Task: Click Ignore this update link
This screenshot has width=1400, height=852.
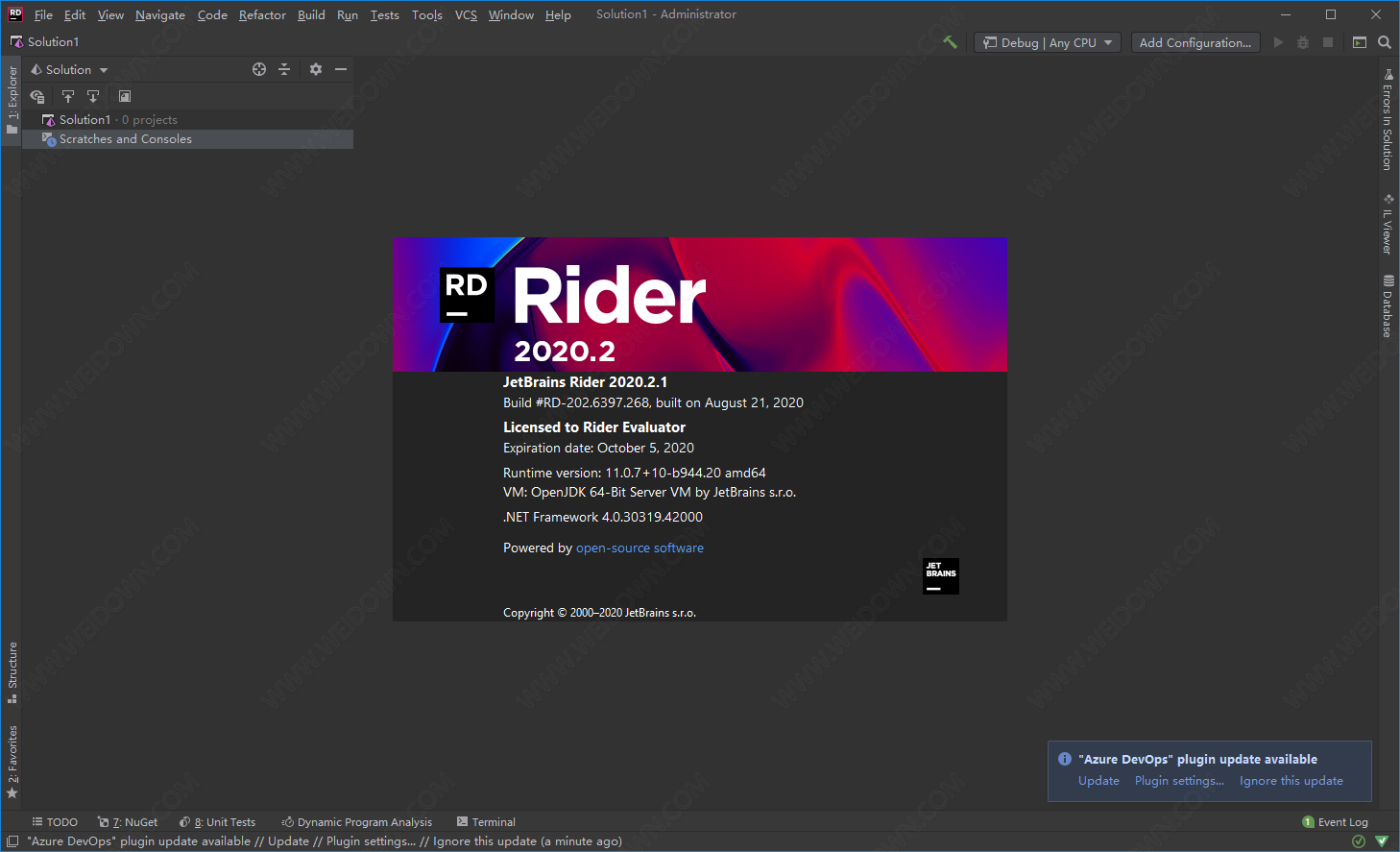Action: click(1291, 781)
